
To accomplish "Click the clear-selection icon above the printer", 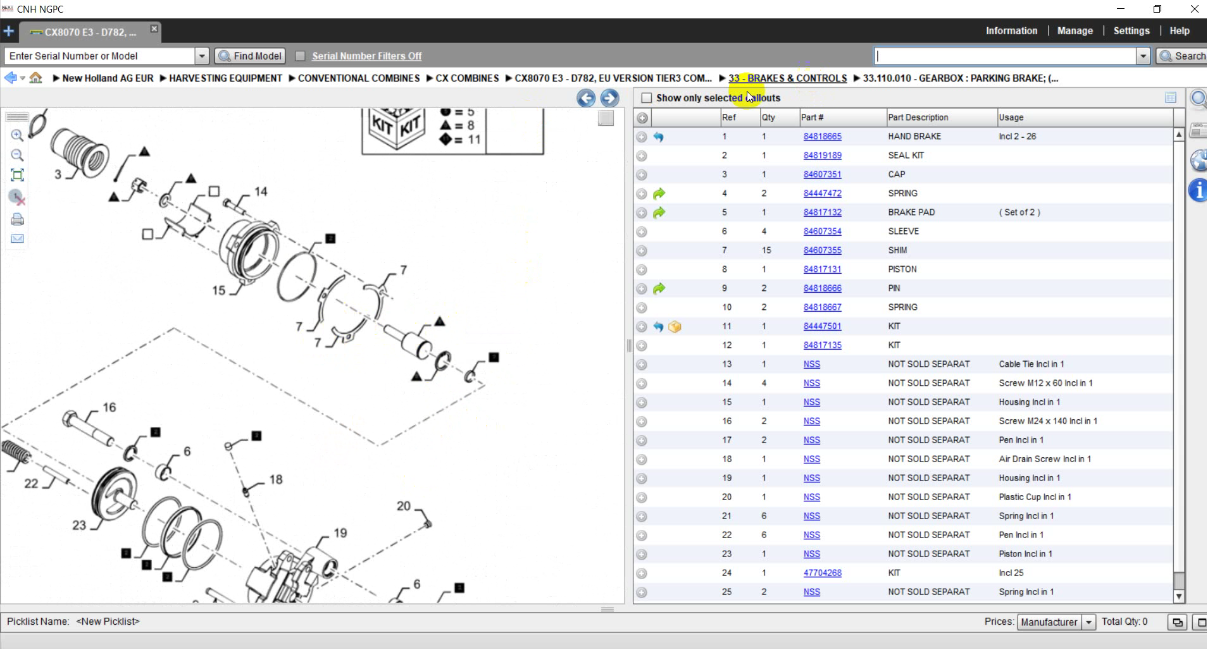I will pos(17,197).
